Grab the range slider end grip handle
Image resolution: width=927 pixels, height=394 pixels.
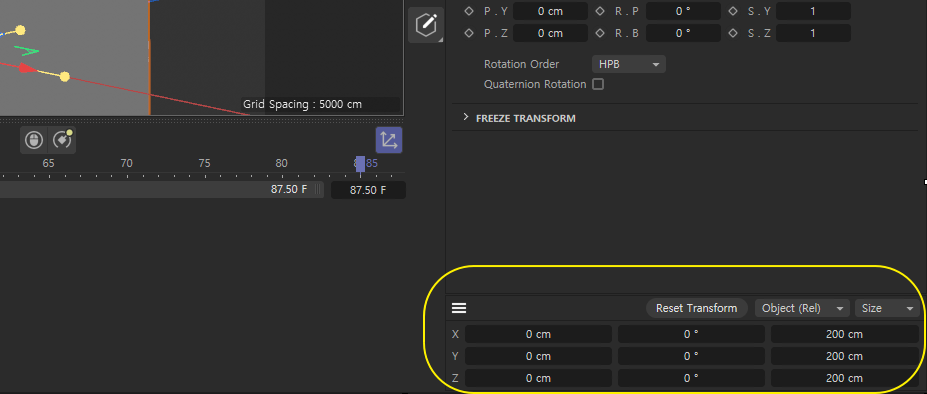(x=318, y=190)
